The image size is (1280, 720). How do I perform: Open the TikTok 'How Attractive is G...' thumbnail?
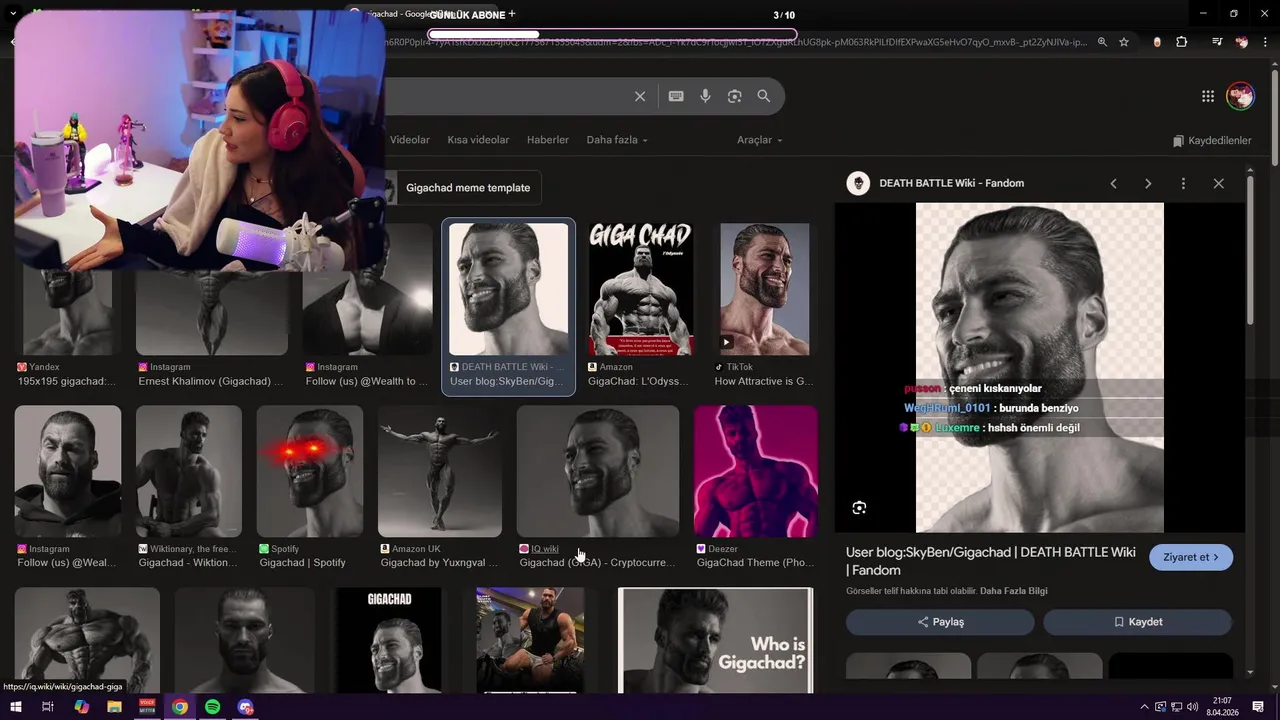[x=765, y=289]
